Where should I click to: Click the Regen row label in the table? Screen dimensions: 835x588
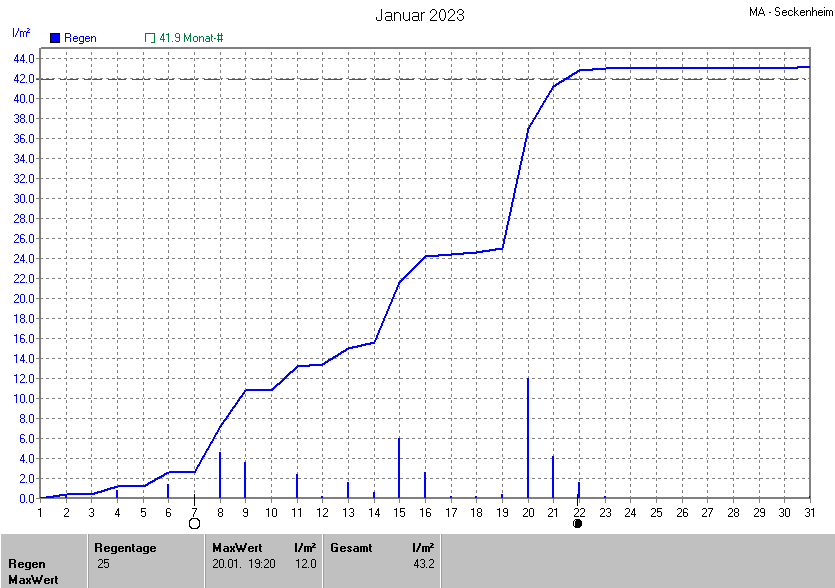(x=27, y=564)
